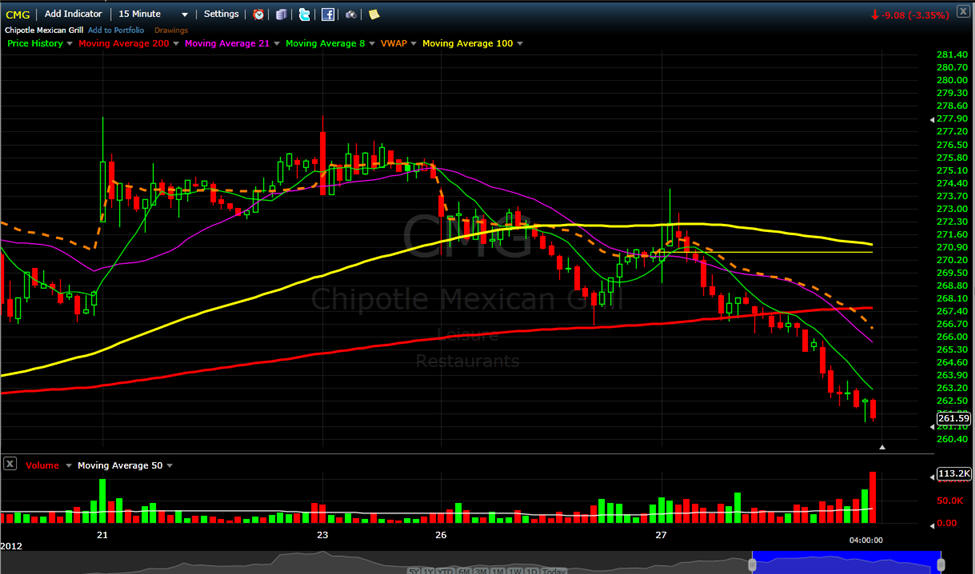Share chart via the Facebook icon

point(328,14)
